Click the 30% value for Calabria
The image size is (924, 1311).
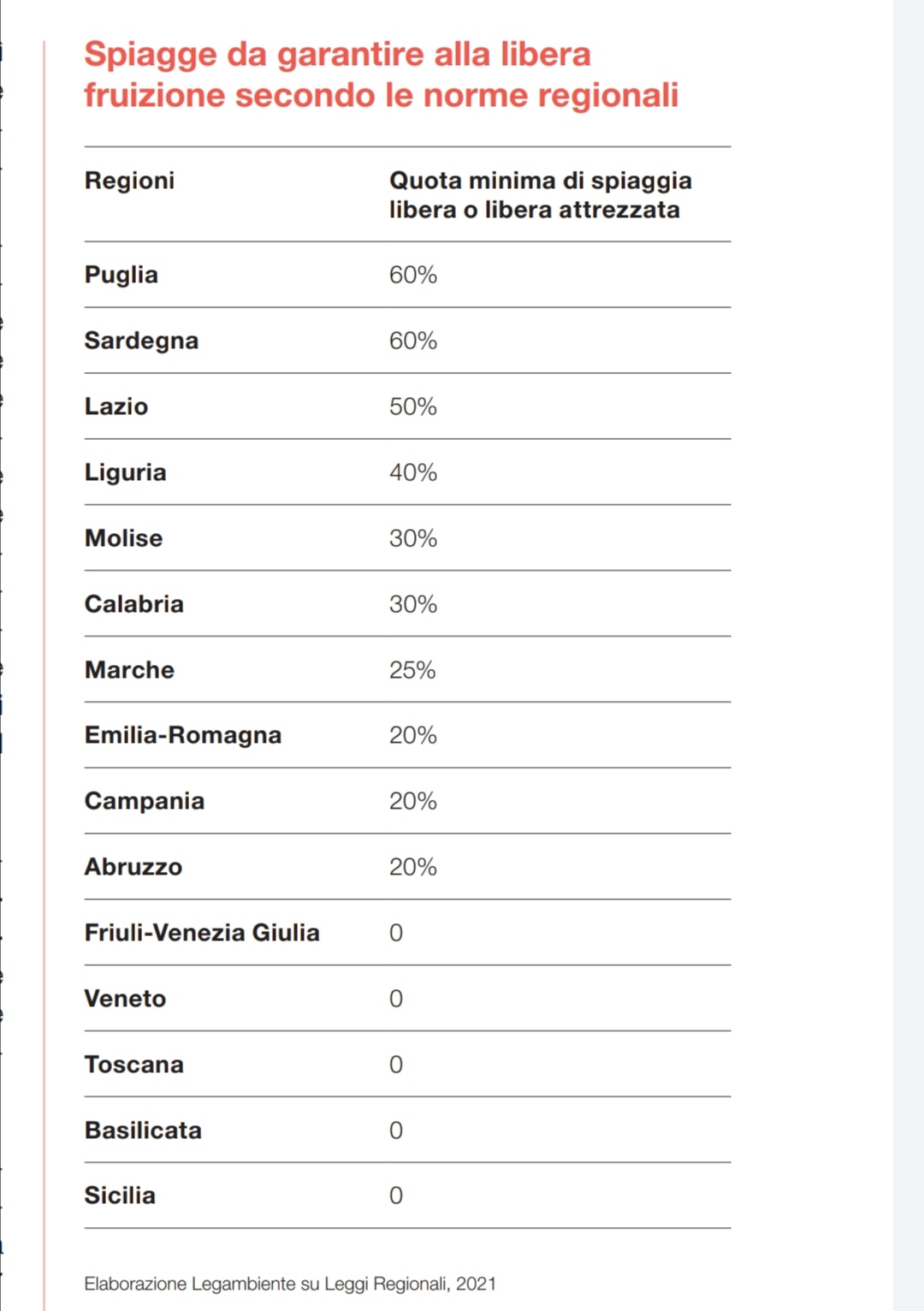(413, 604)
